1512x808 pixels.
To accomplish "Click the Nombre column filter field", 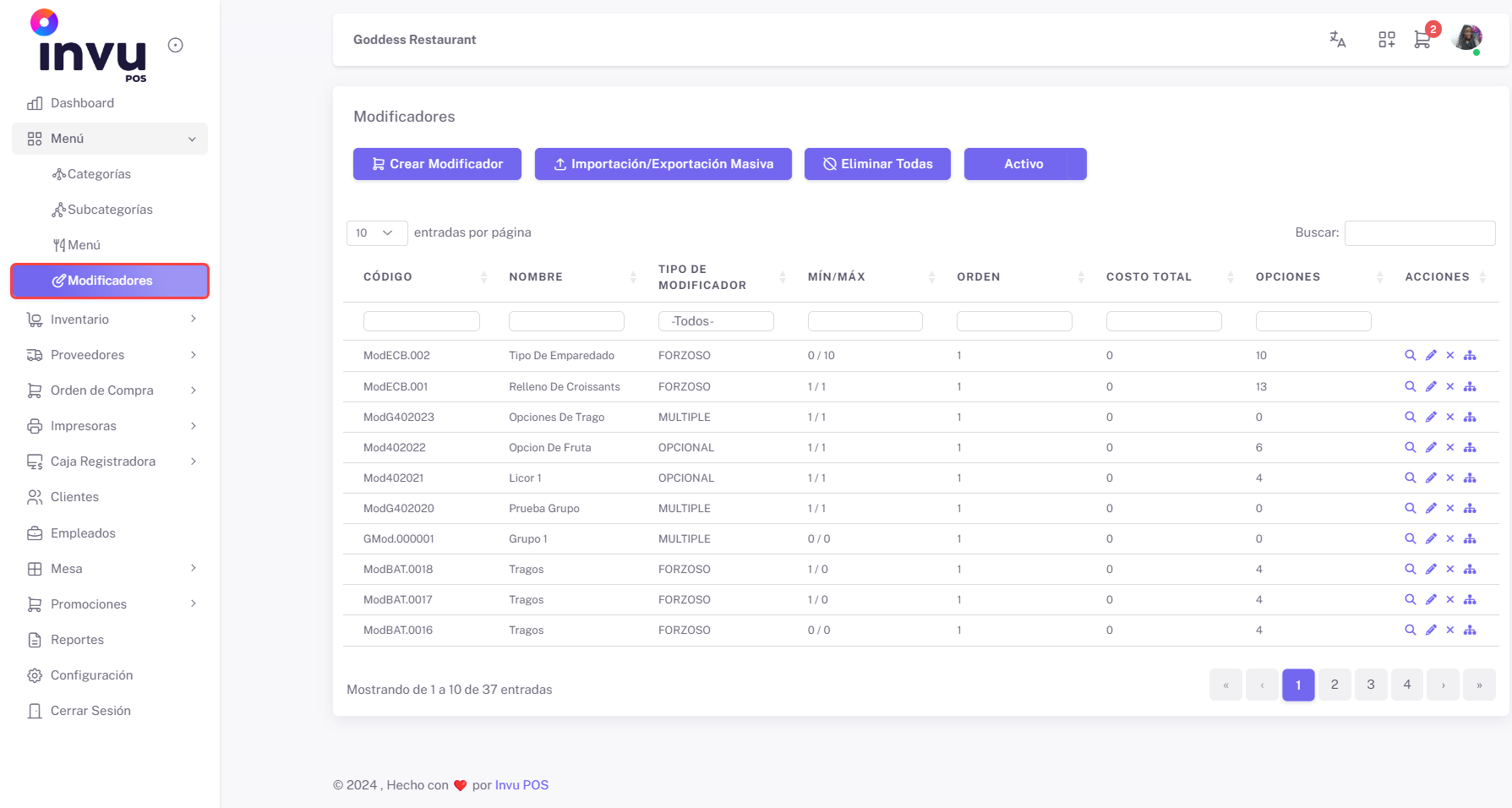I will [566, 321].
